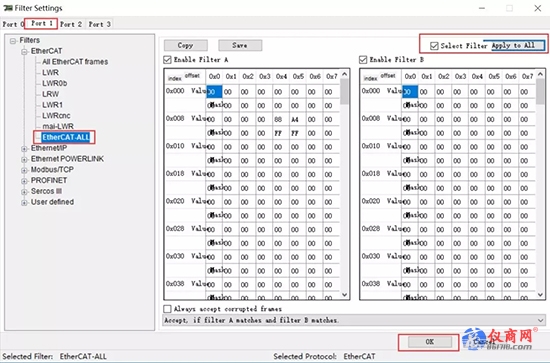Screen dimensions: 550x363
Task: Click the Copy button
Action: (x=186, y=45)
